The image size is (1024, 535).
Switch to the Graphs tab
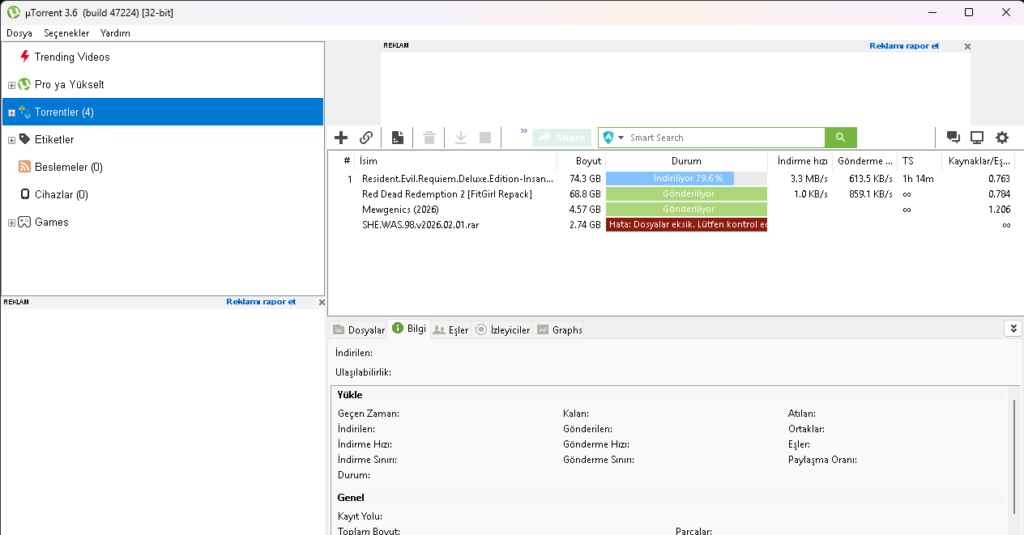click(560, 330)
